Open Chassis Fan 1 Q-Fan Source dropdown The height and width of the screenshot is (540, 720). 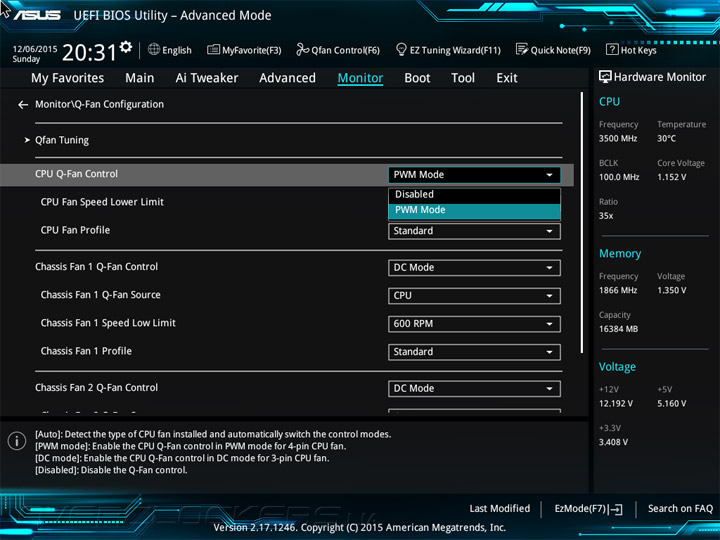point(474,296)
